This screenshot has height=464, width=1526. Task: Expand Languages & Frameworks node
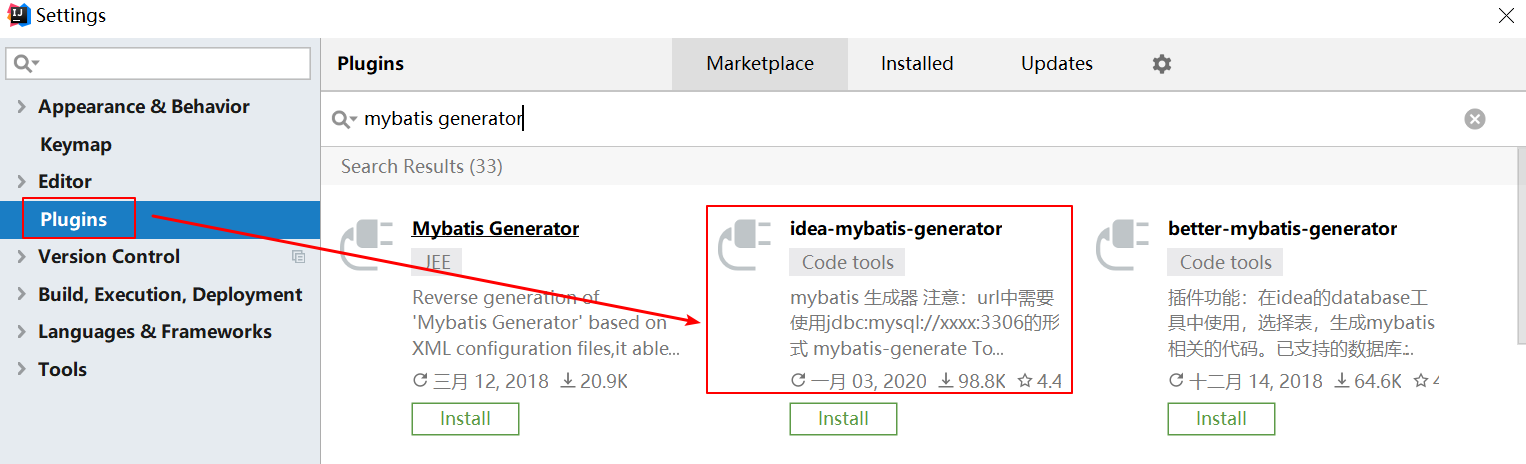21,332
